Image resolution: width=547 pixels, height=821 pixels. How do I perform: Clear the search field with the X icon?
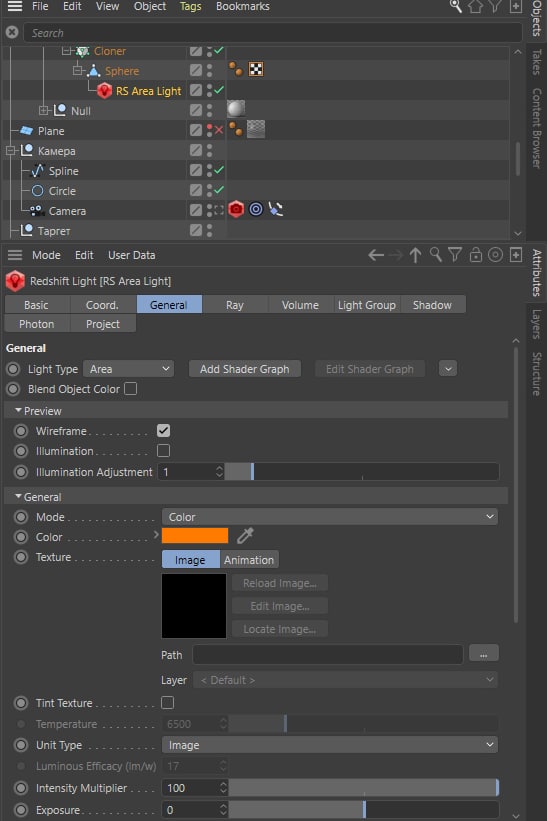point(12,32)
